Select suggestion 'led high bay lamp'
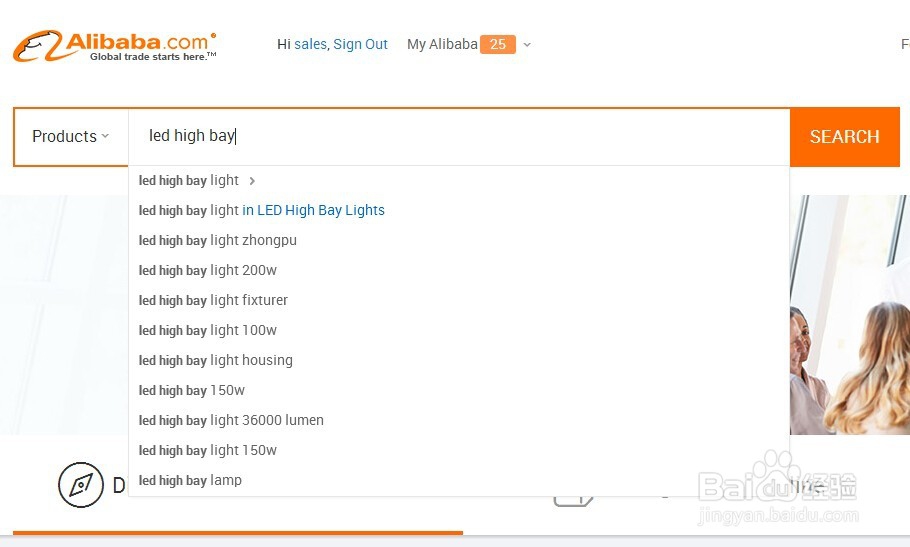Screen dimensions: 910x547 click(190, 480)
